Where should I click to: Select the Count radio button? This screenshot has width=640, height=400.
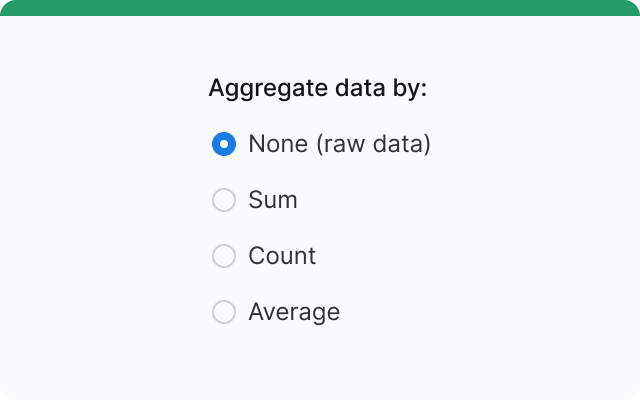(x=224, y=256)
